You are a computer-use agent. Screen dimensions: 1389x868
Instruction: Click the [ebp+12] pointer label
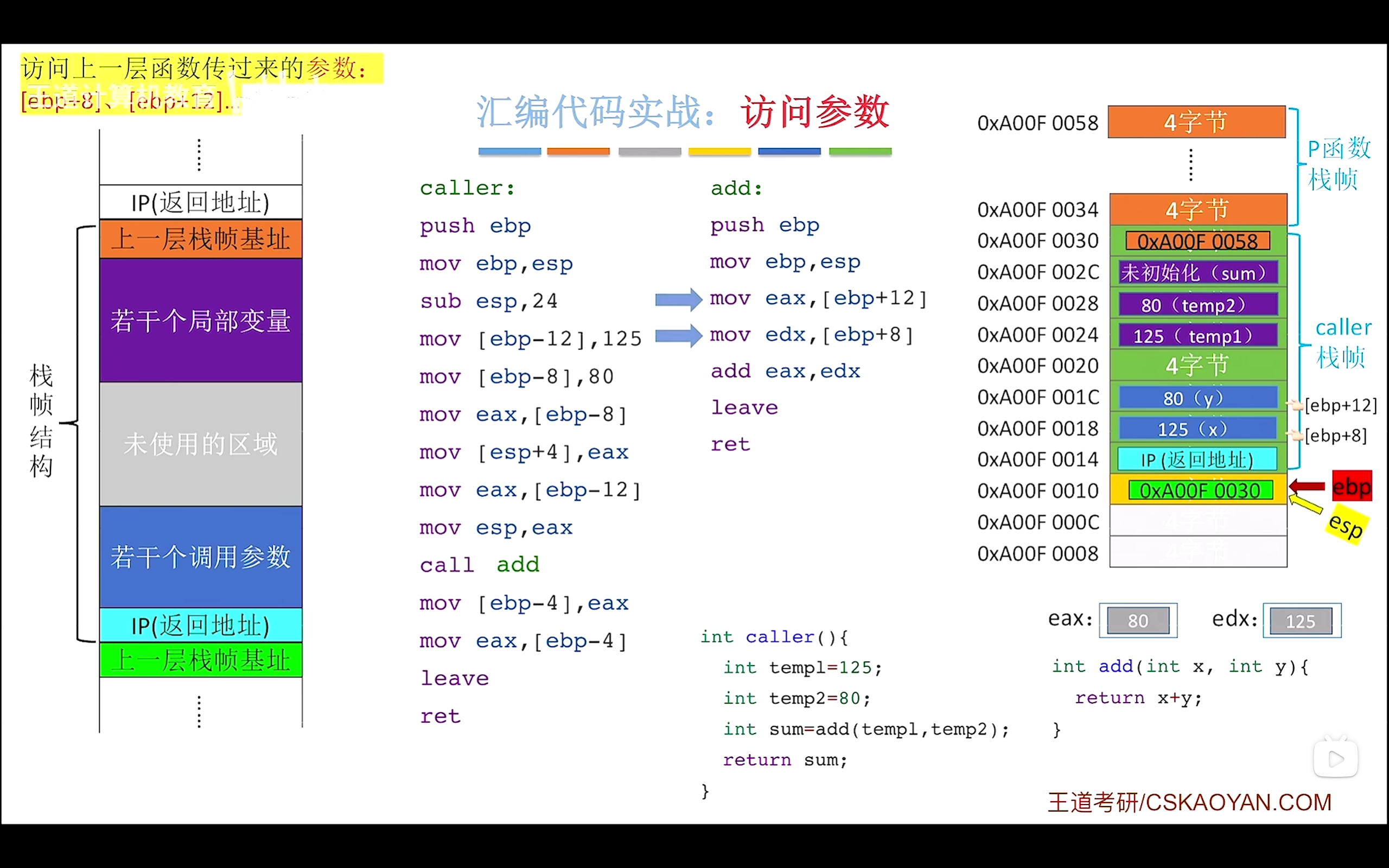tap(1340, 405)
